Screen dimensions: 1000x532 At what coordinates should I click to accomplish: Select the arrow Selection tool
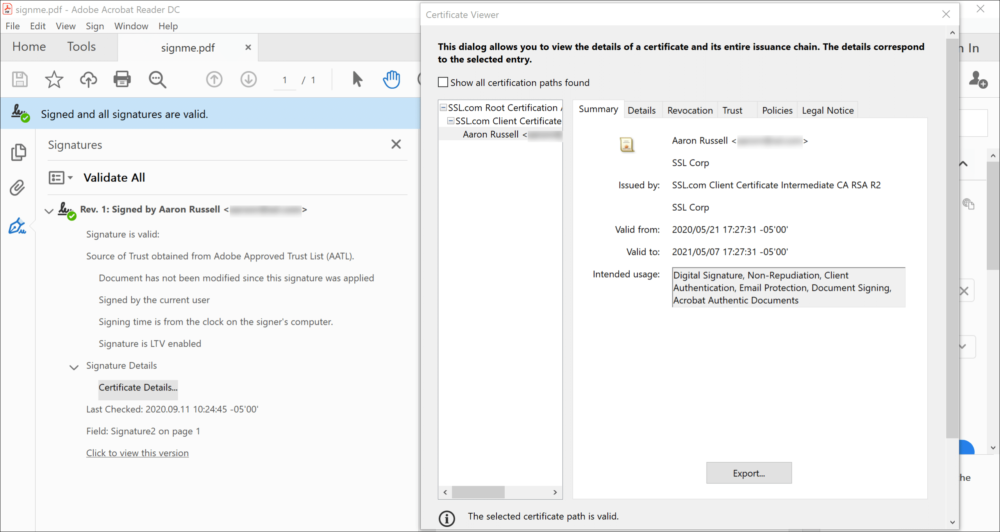coord(358,80)
